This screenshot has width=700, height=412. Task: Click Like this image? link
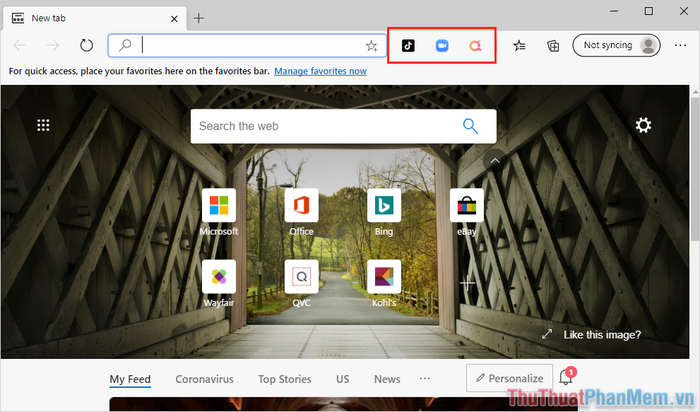[x=602, y=335]
